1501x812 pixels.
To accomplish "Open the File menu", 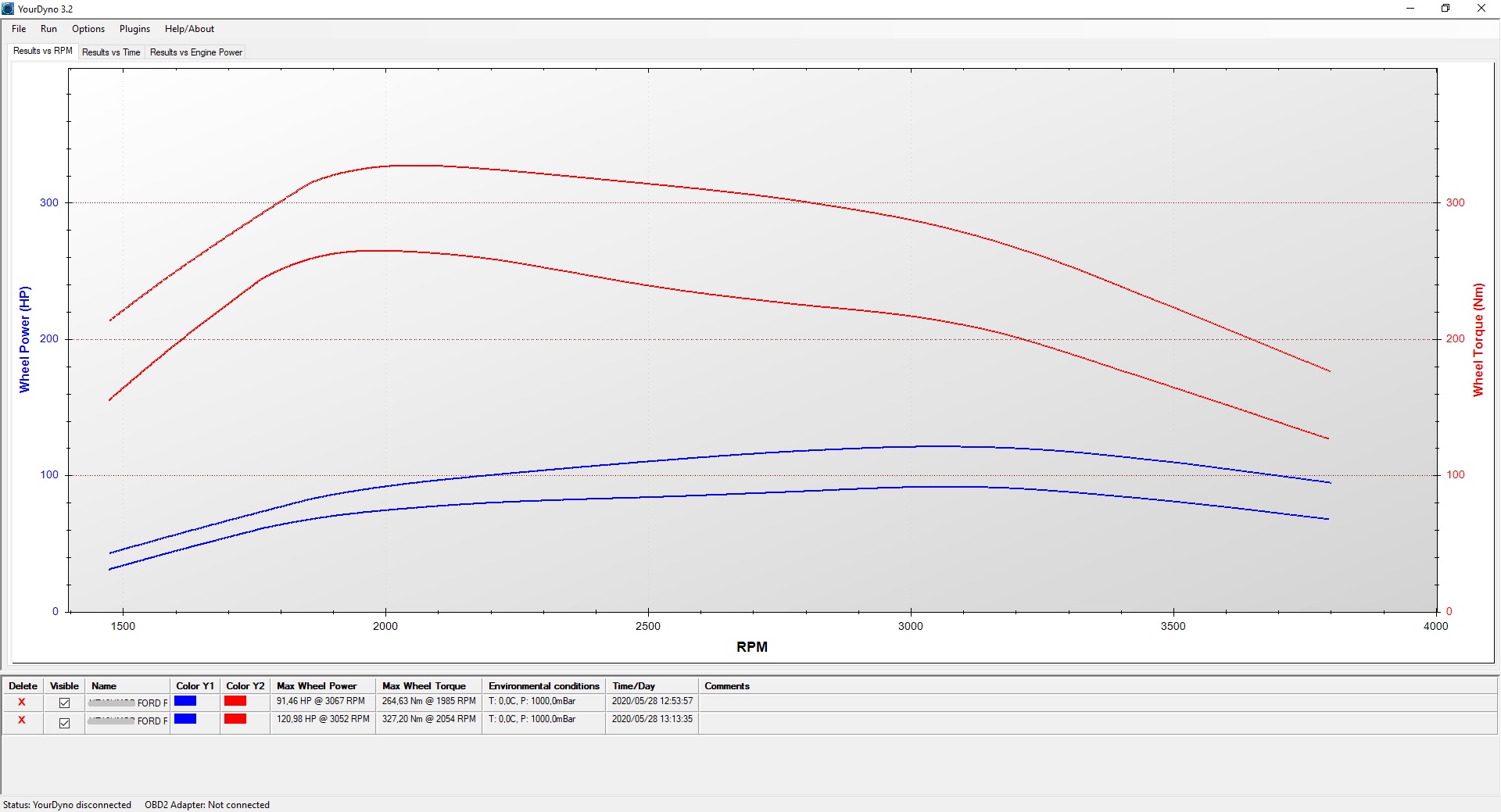I will (19, 29).
